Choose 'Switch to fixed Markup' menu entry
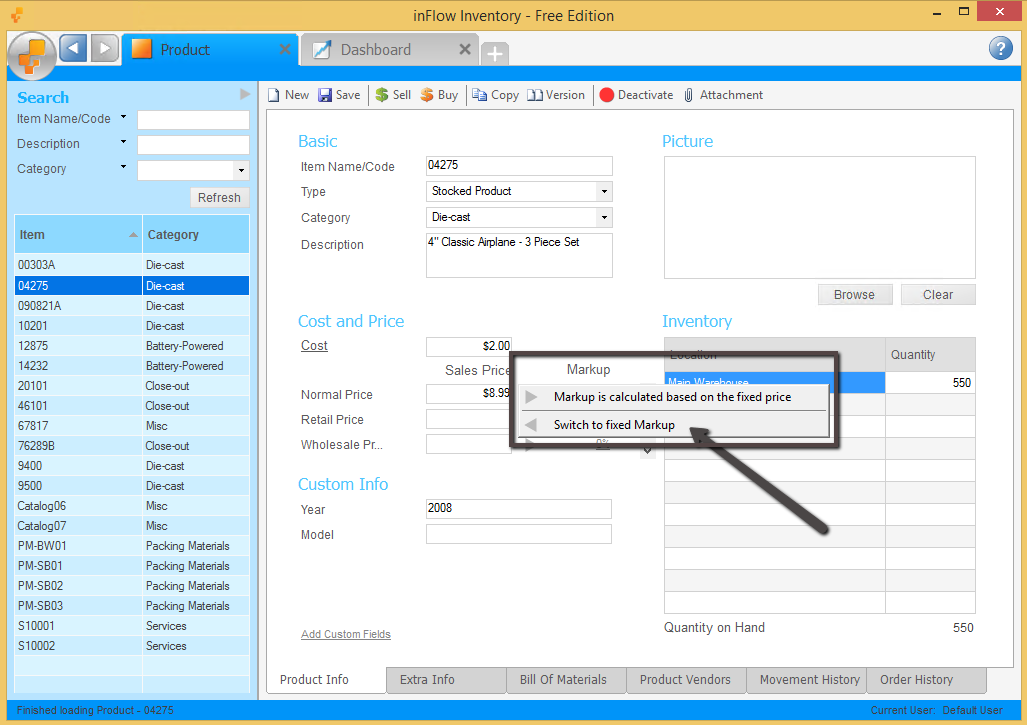 (x=674, y=425)
